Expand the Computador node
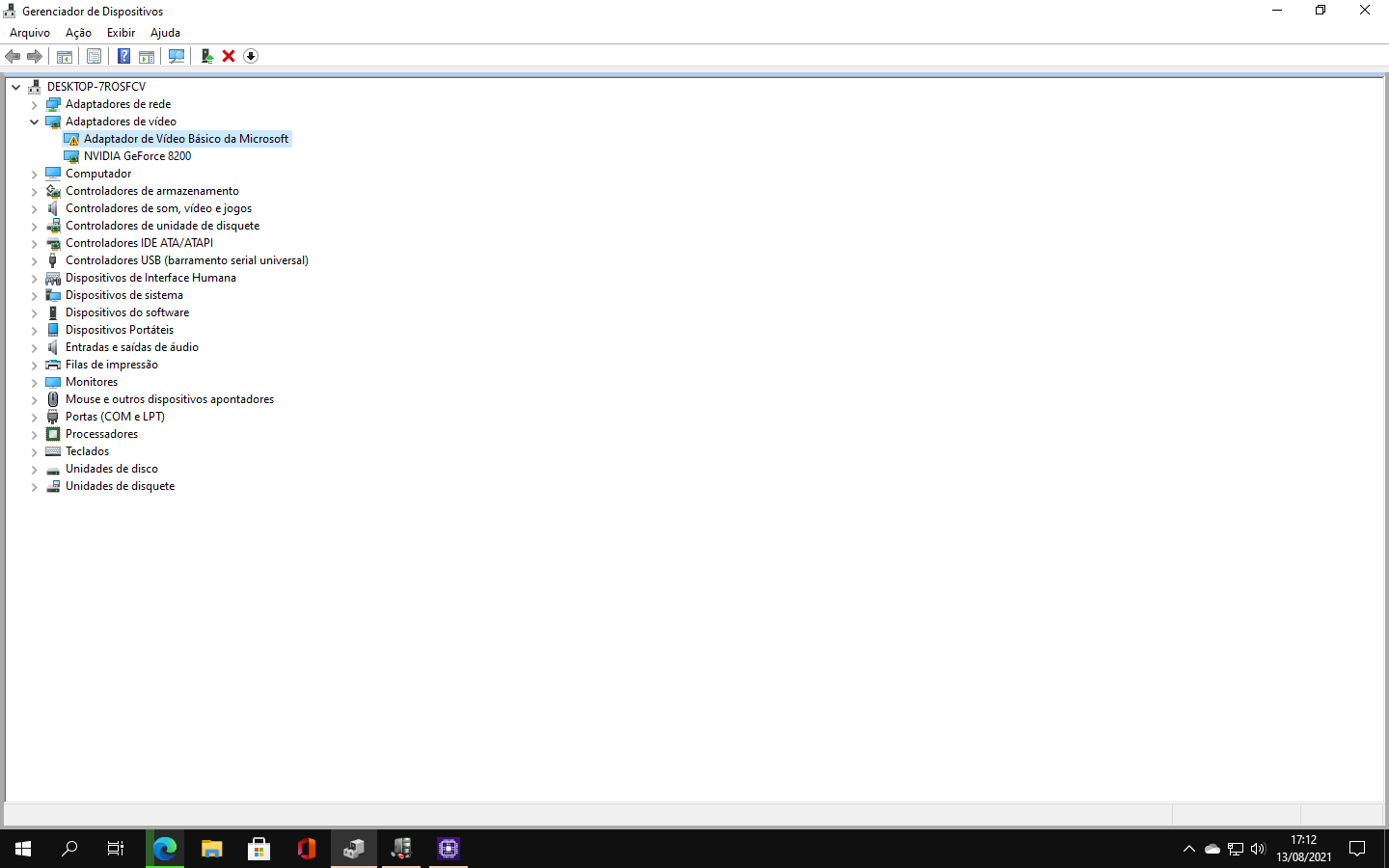Viewport: 1389px width, 868px height. tap(35, 174)
